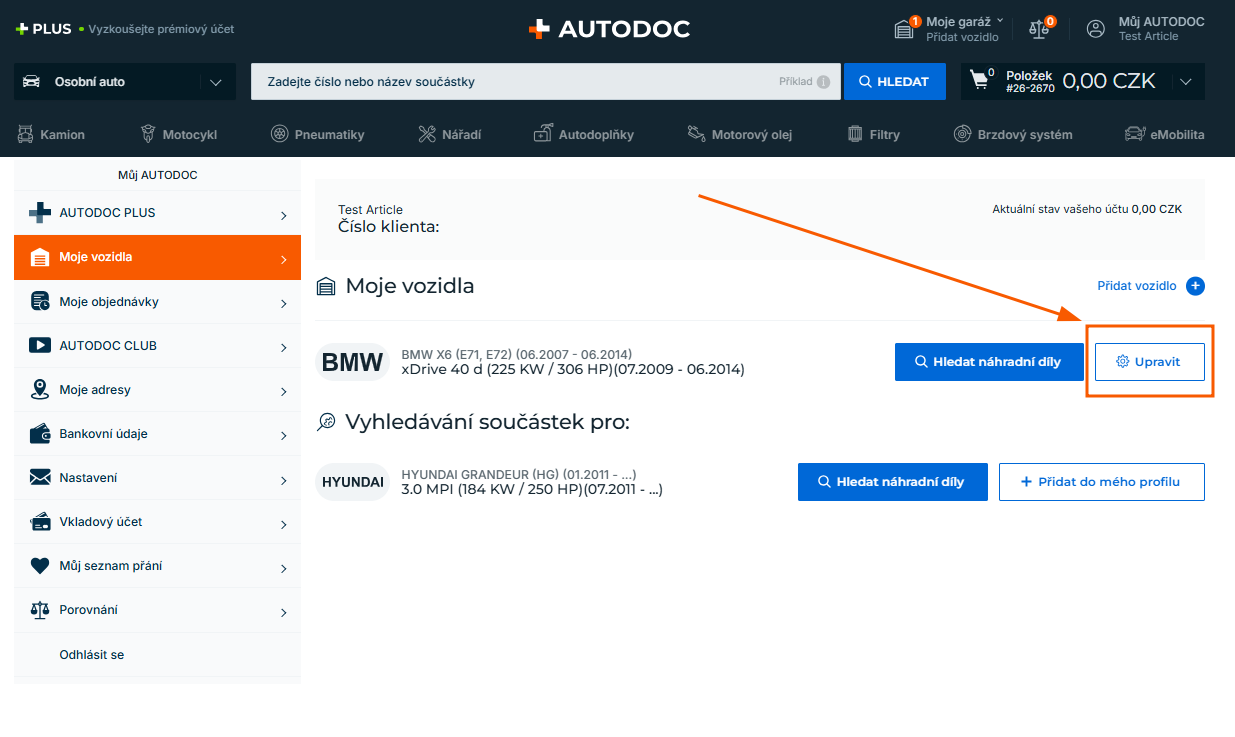This screenshot has height=737, width=1235.
Task: Click the Odhlásit se logout link
Action: (92, 654)
